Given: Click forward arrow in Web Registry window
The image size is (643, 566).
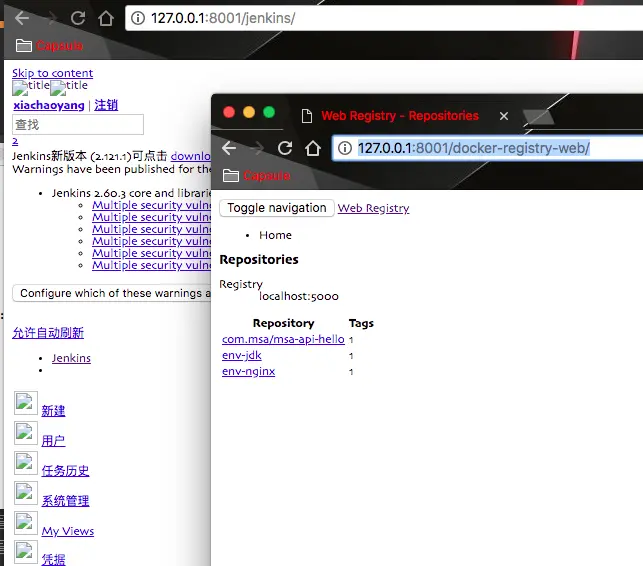Looking at the screenshot, I should (257, 148).
